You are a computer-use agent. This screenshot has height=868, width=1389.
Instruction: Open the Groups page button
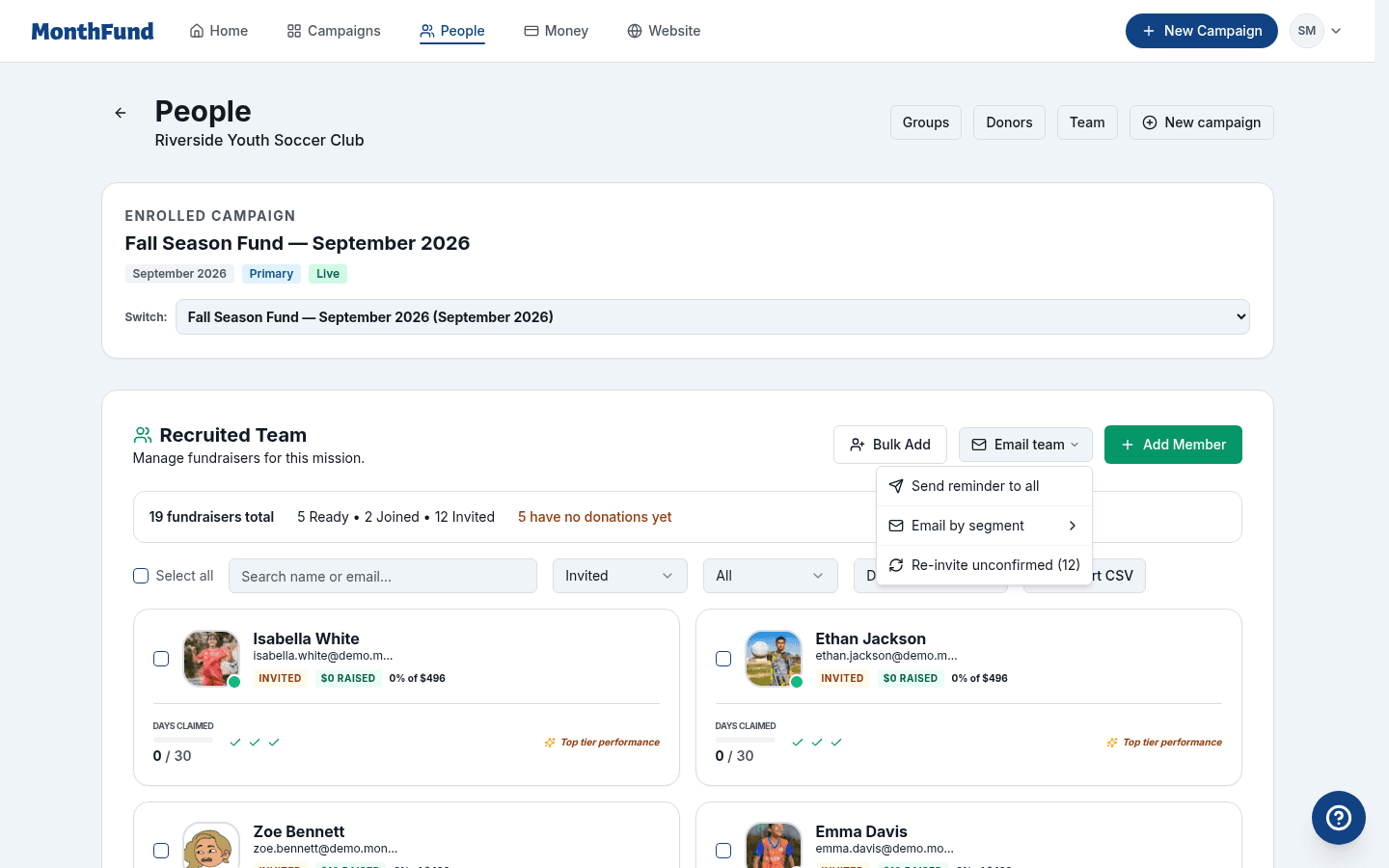(926, 122)
